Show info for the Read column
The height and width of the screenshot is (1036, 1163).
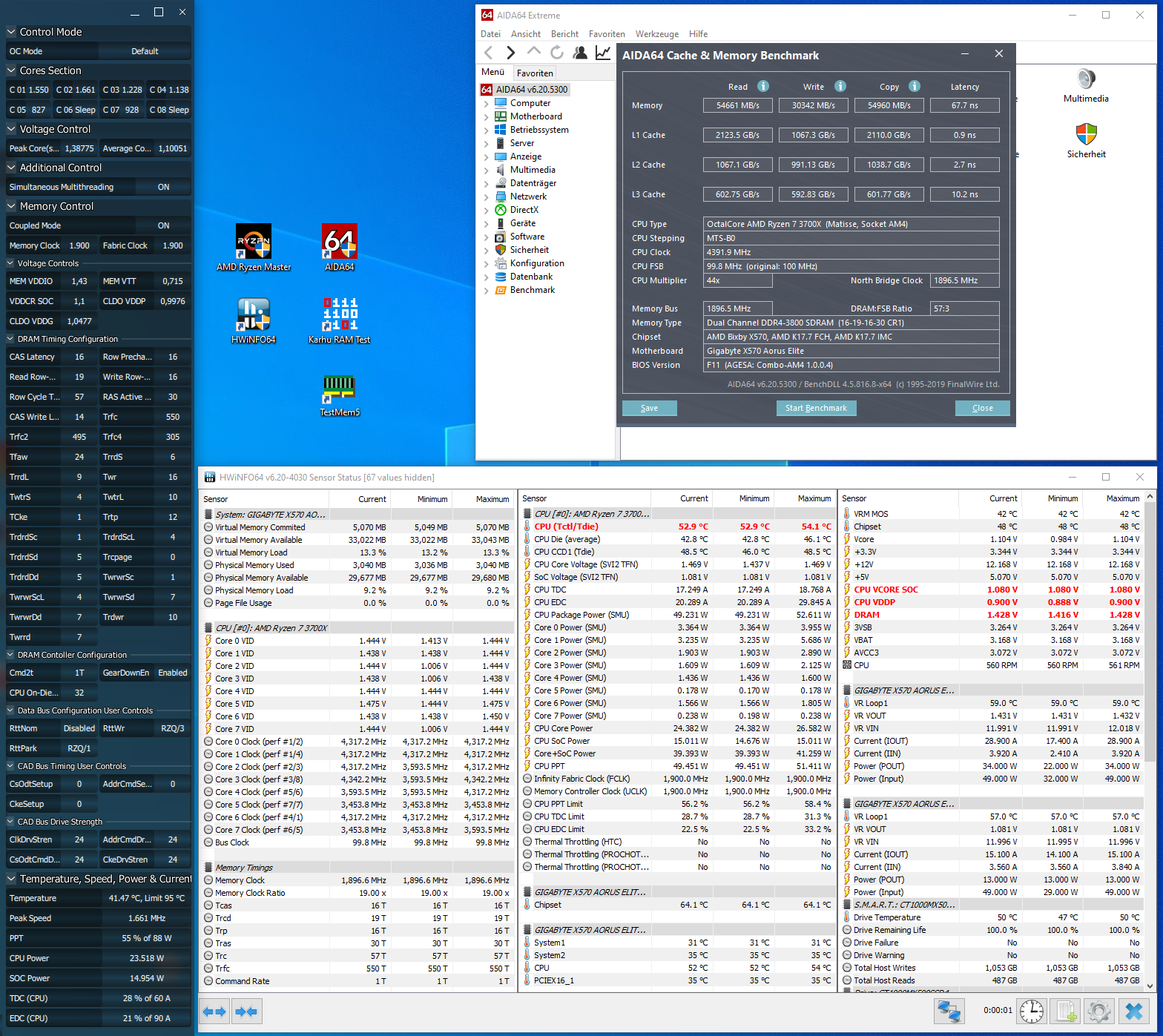tap(763, 86)
